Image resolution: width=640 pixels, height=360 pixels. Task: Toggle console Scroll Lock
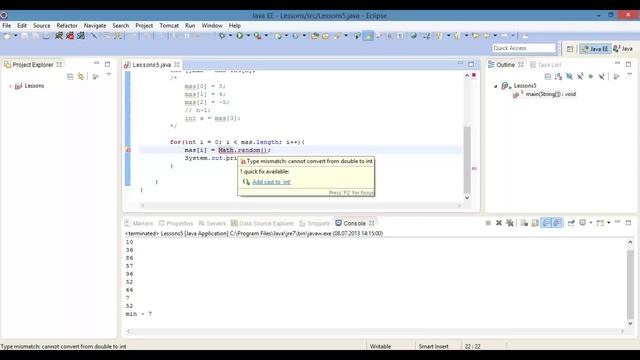[535, 223]
